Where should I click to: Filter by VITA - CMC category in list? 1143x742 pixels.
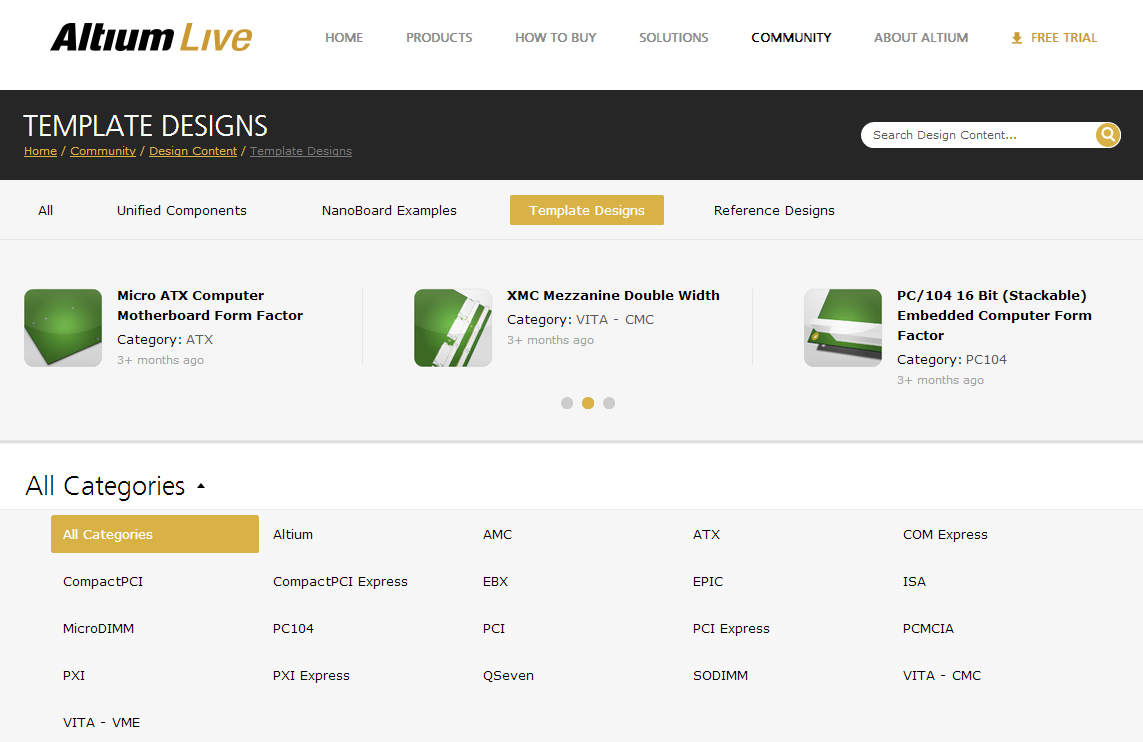942,676
